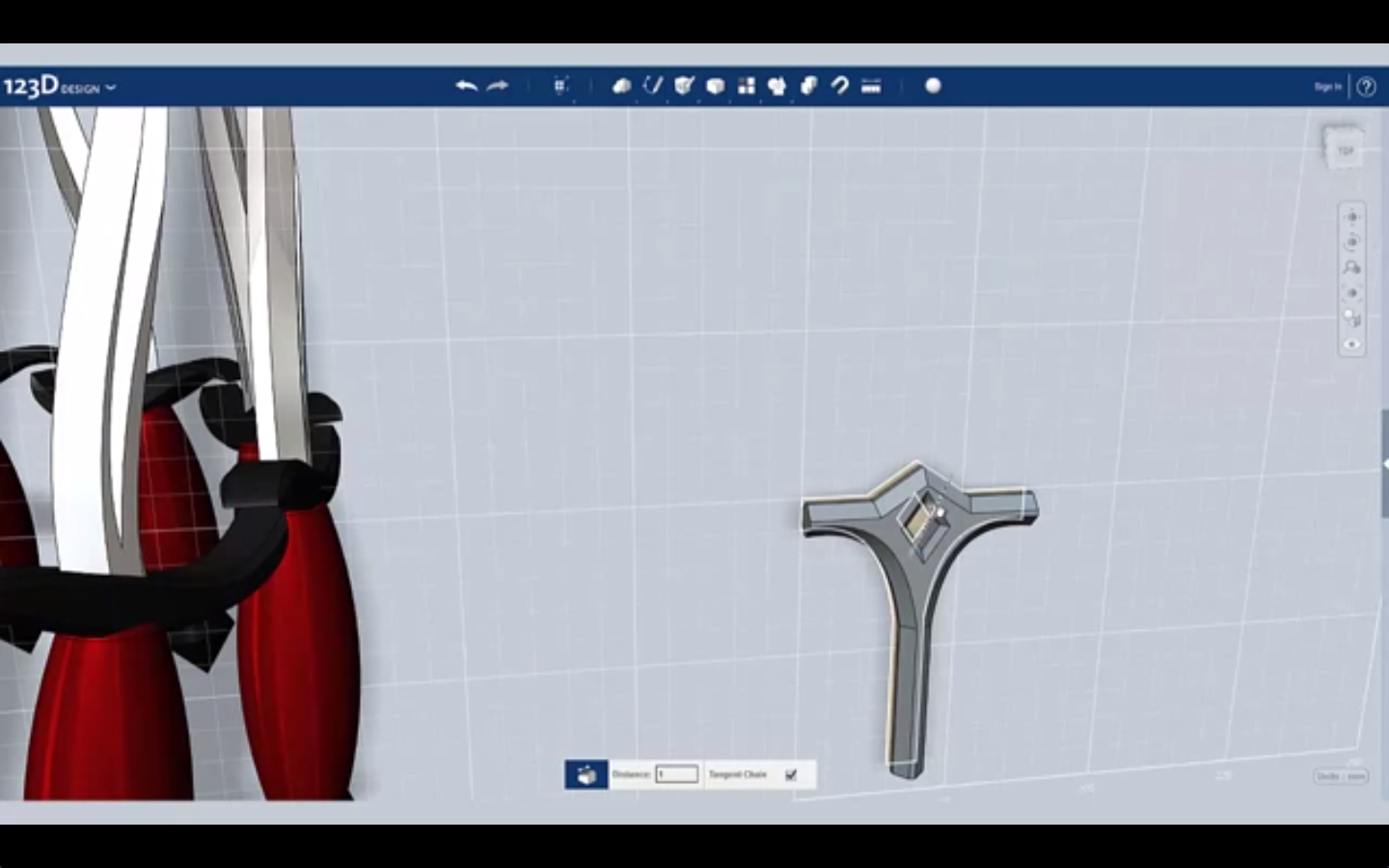This screenshot has height=868, width=1389.
Task: Open the Construct tools menu
Action: (684, 86)
